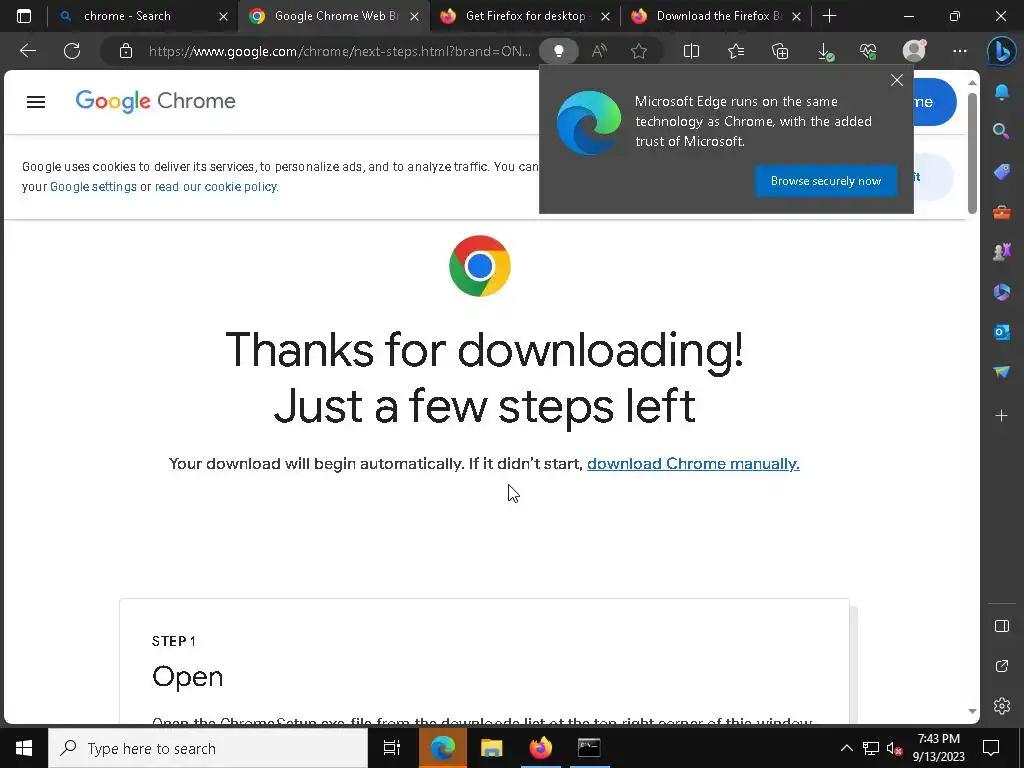Add page to favorites star icon
The image size is (1024, 768).
coord(639,51)
